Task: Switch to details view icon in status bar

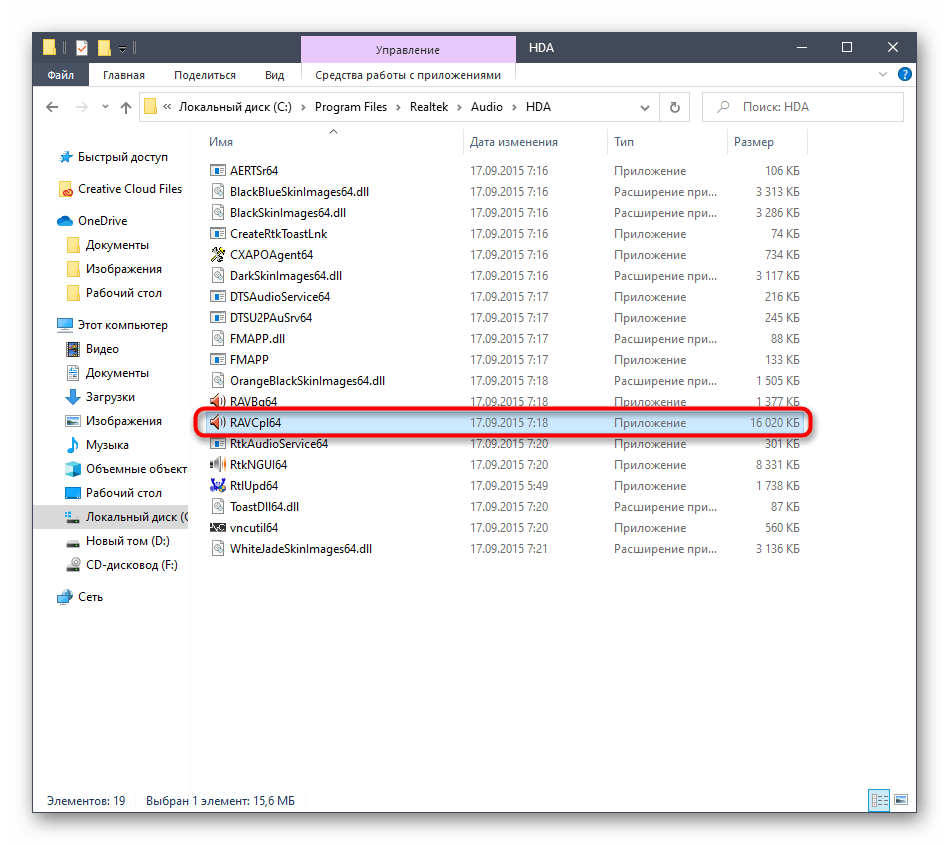Action: tap(879, 800)
